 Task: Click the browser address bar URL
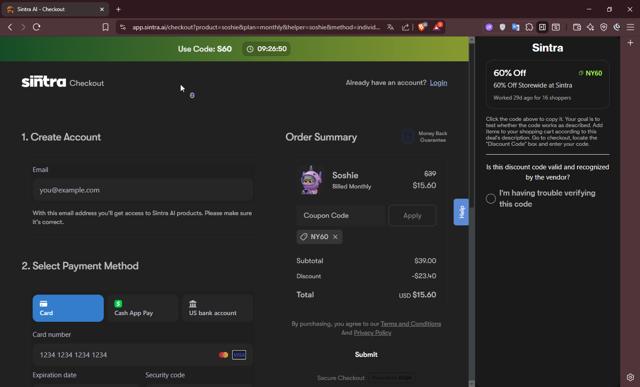[256, 27]
